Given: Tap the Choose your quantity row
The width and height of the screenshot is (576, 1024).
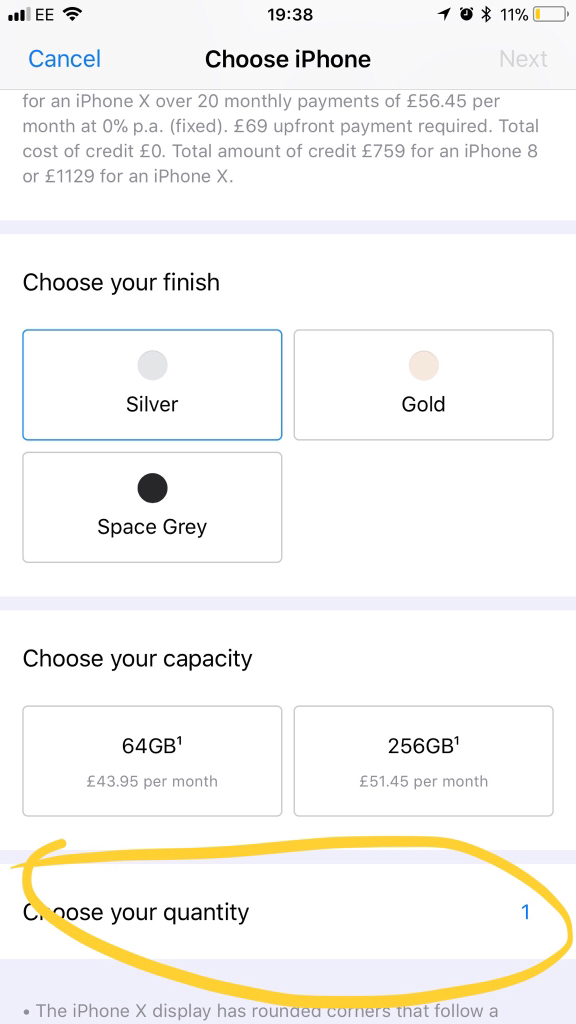Looking at the screenshot, I should point(288,912).
